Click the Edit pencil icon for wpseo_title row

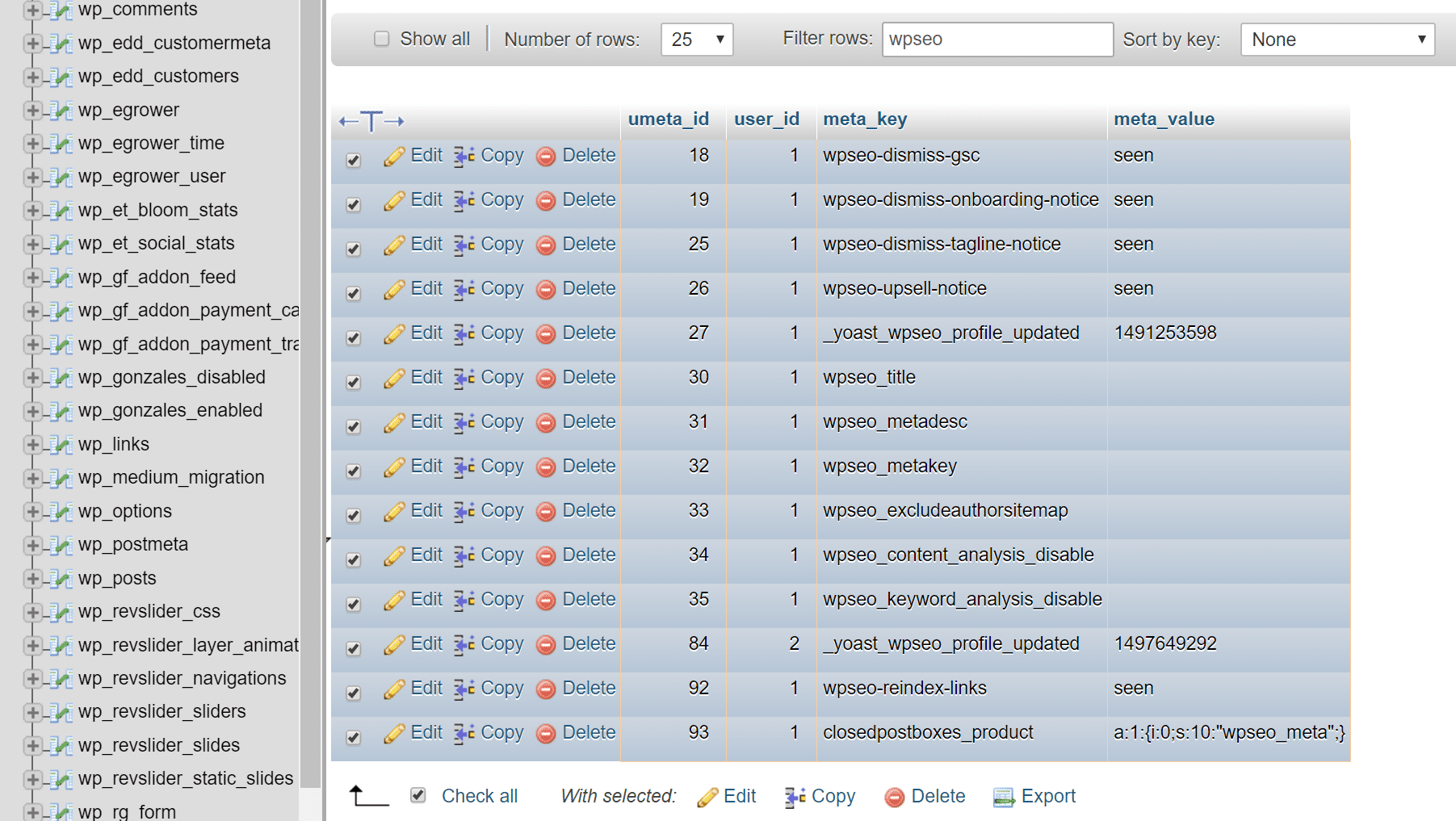(x=395, y=377)
